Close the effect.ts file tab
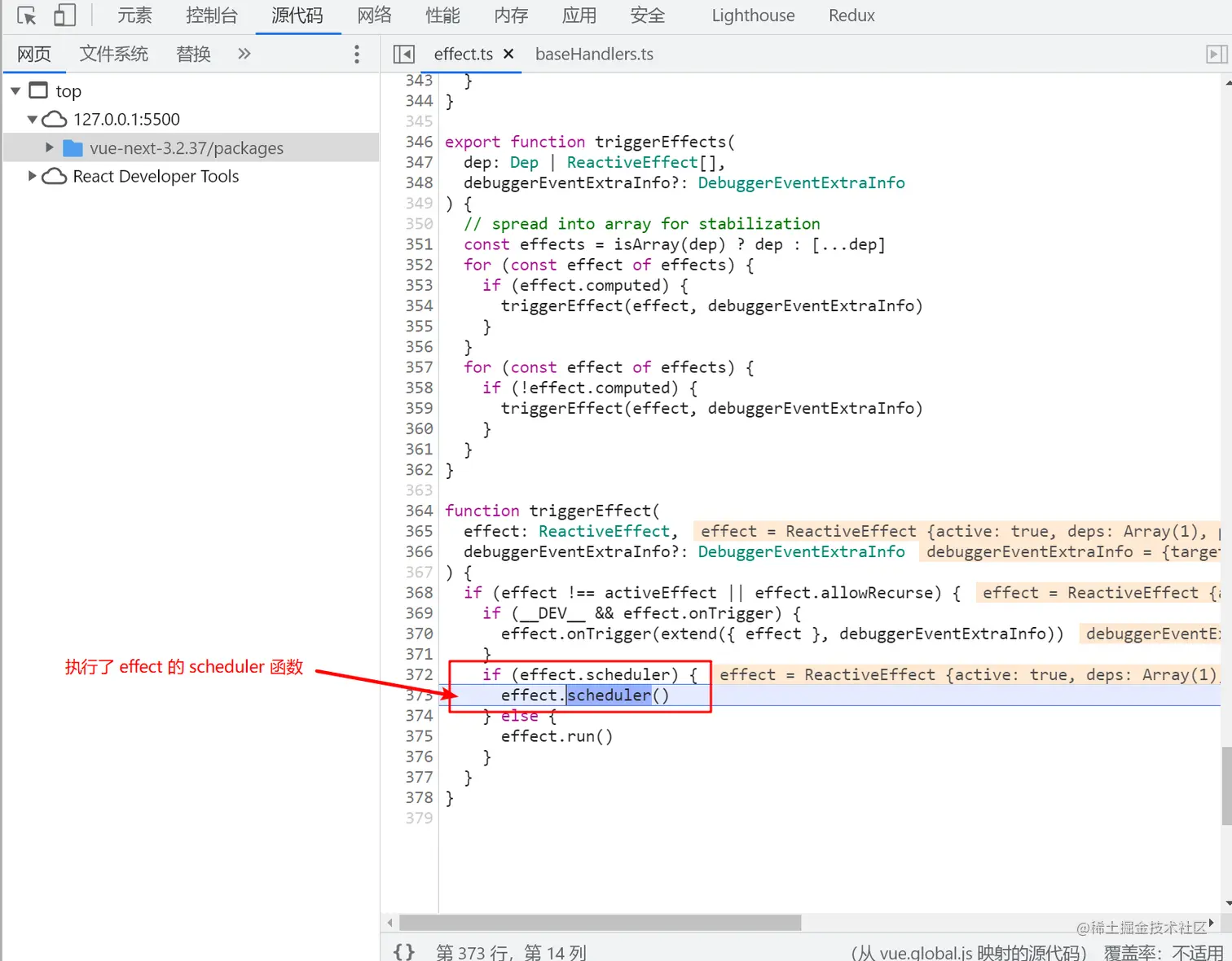The image size is (1232, 961). coord(508,54)
